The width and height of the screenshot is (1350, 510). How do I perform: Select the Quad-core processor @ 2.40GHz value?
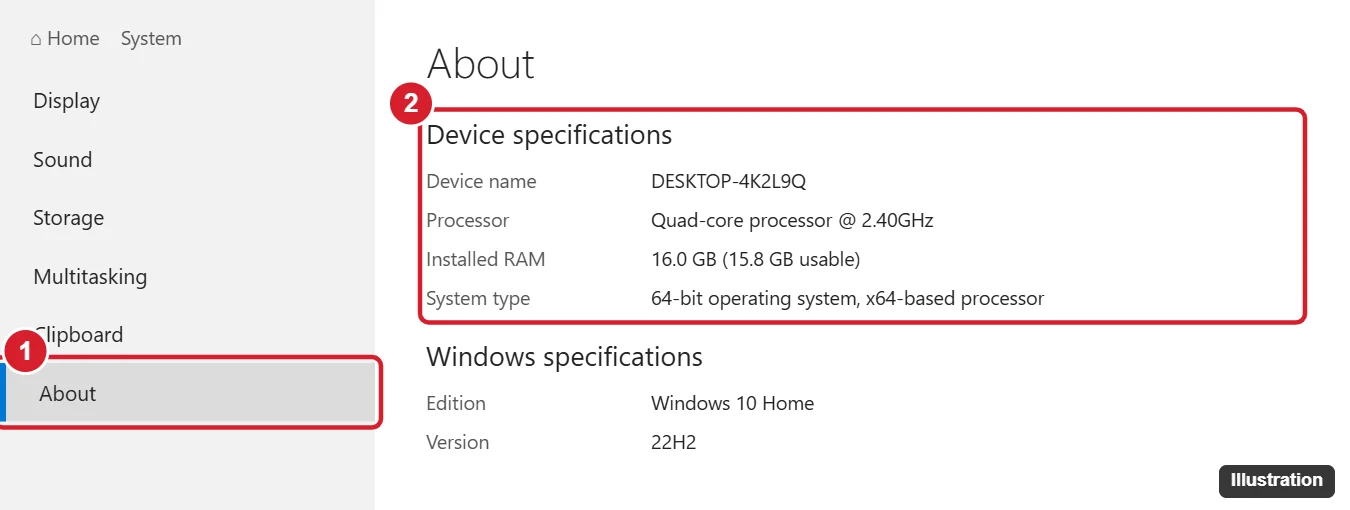pyautogui.click(x=792, y=221)
